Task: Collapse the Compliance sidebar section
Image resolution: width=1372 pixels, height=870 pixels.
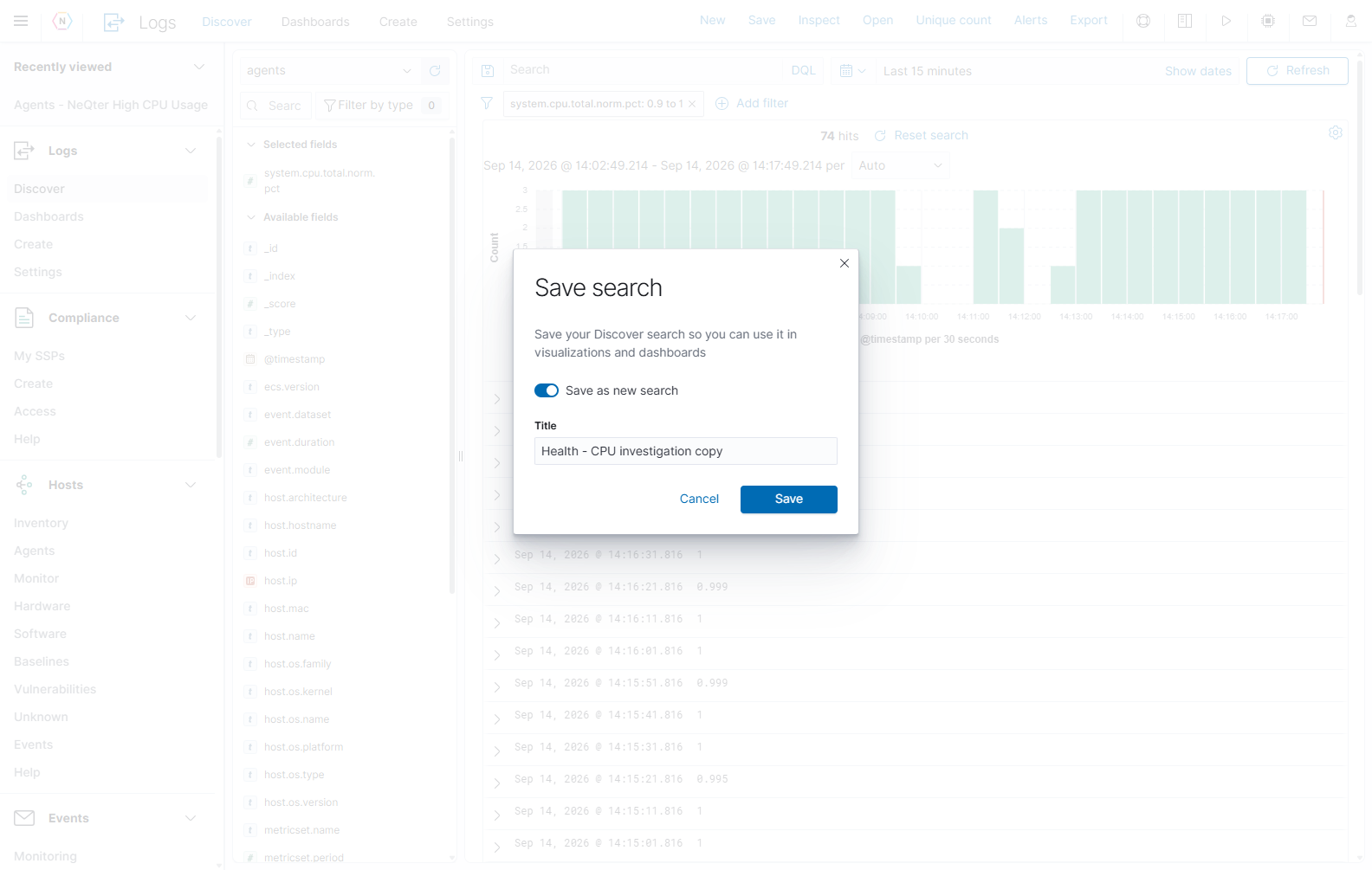Action: [x=191, y=318]
